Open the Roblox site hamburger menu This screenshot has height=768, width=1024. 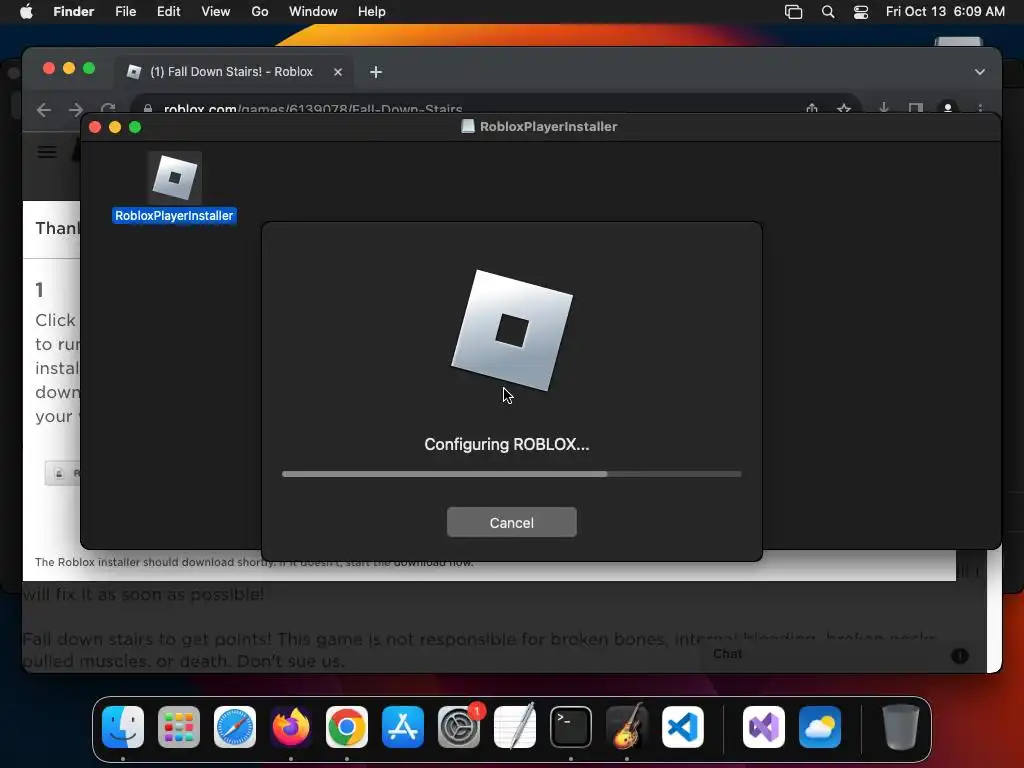(x=47, y=152)
